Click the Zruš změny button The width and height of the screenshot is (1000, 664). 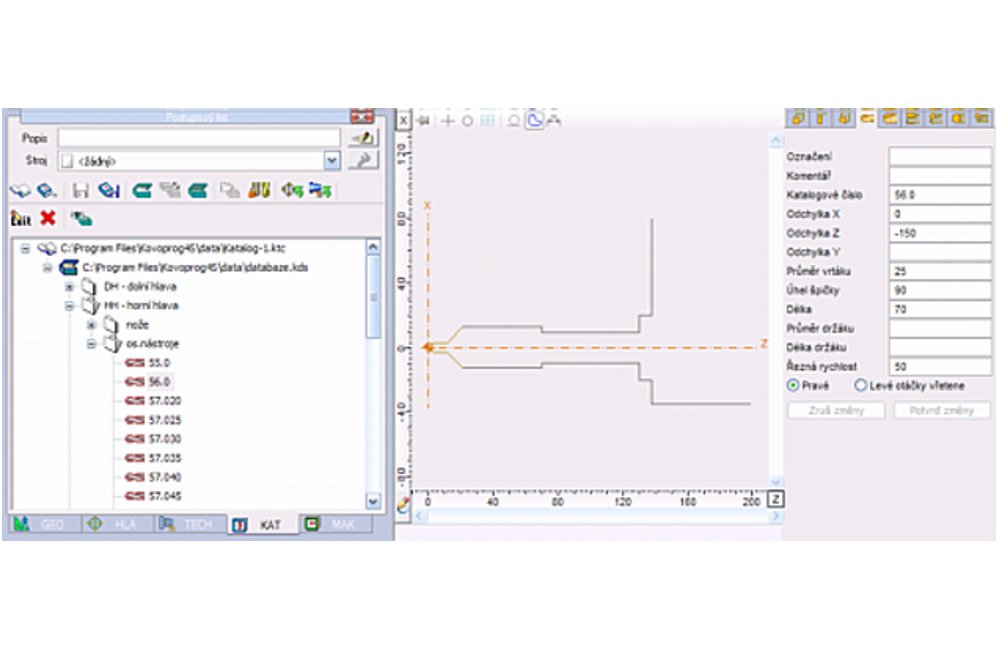(x=836, y=410)
